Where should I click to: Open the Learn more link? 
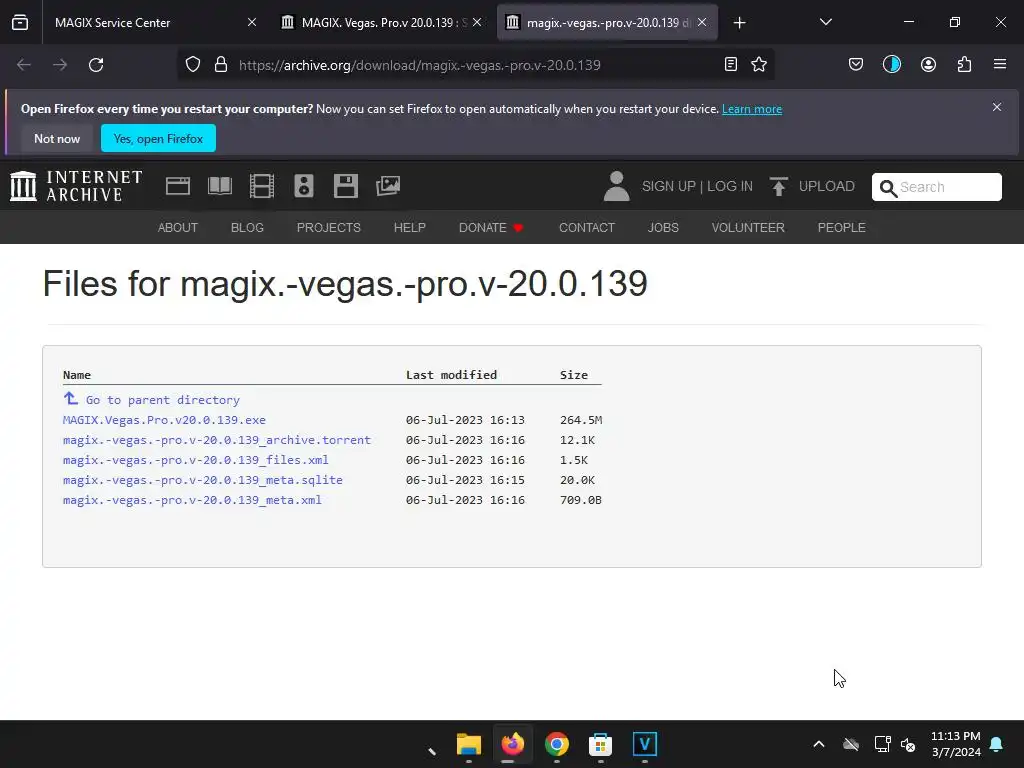(752, 109)
